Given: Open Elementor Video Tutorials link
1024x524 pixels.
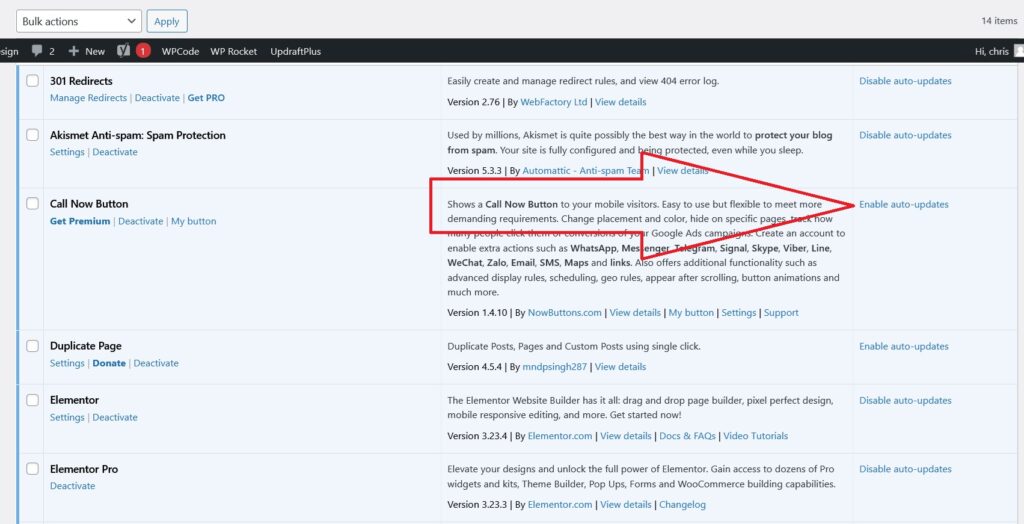Looking at the screenshot, I should [756, 436].
